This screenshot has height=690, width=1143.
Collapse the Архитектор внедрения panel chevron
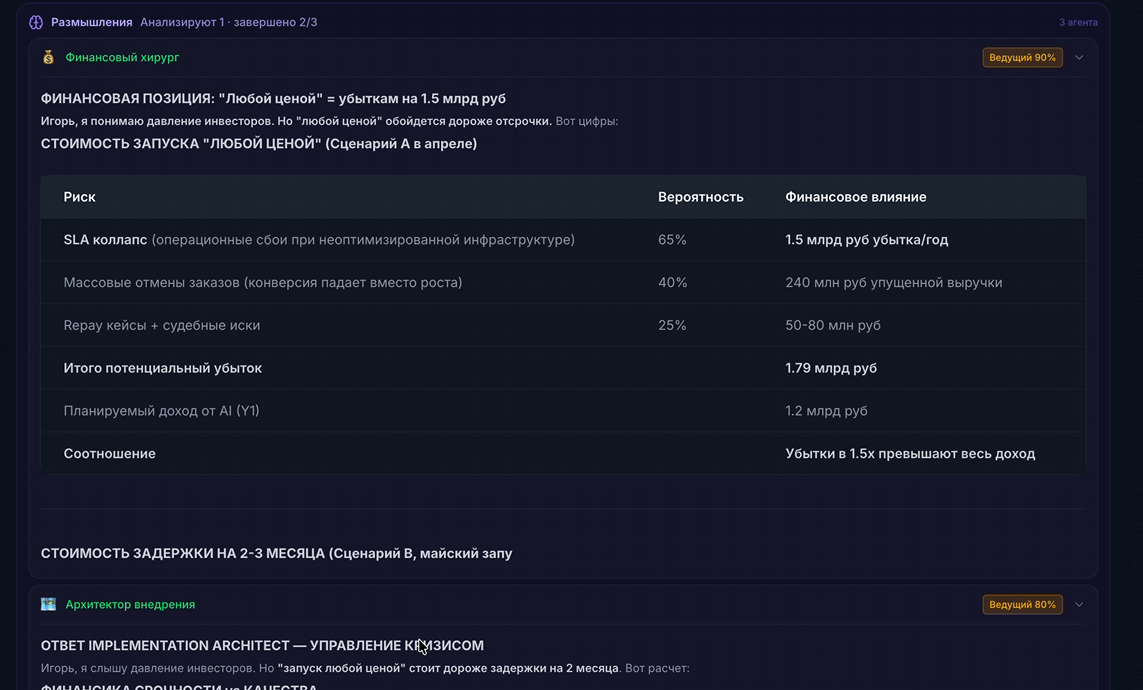tap(1079, 604)
